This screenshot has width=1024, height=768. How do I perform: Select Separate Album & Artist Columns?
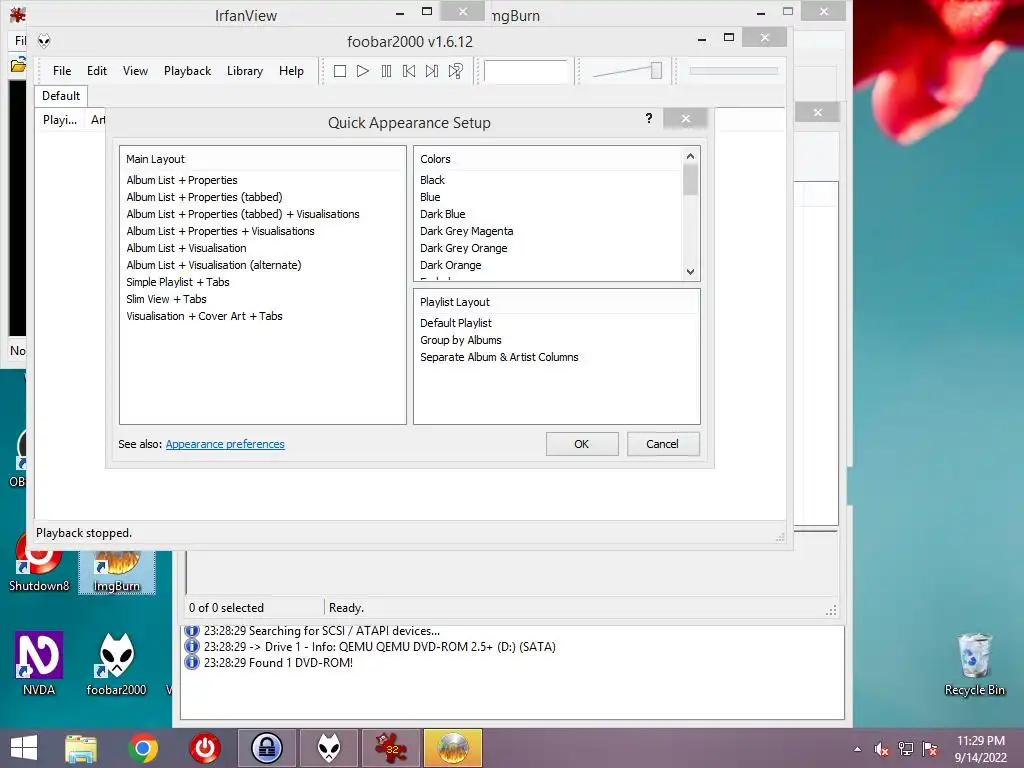click(500, 357)
